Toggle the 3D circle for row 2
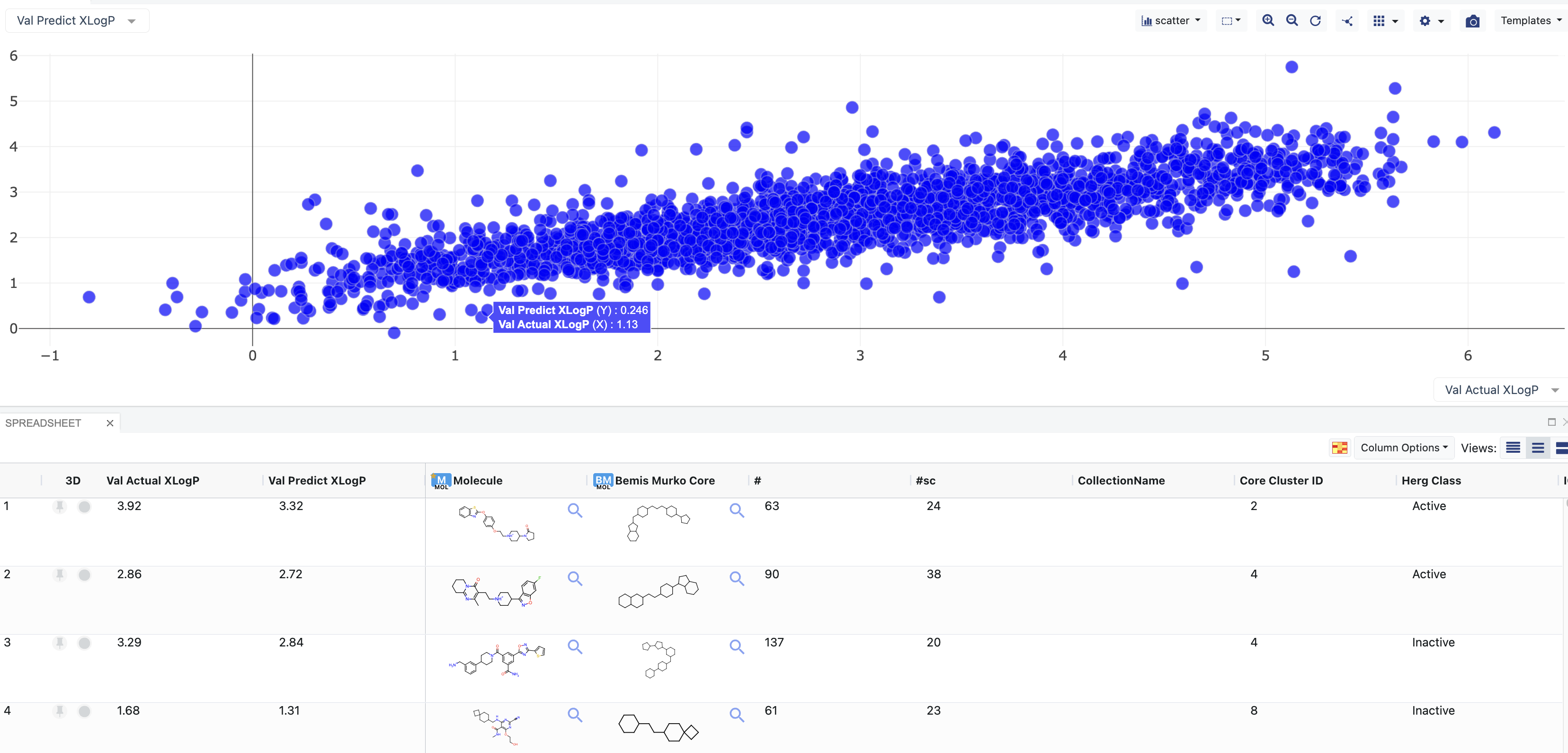1568x753 pixels. pyautogui.click(x=85, y=574)
